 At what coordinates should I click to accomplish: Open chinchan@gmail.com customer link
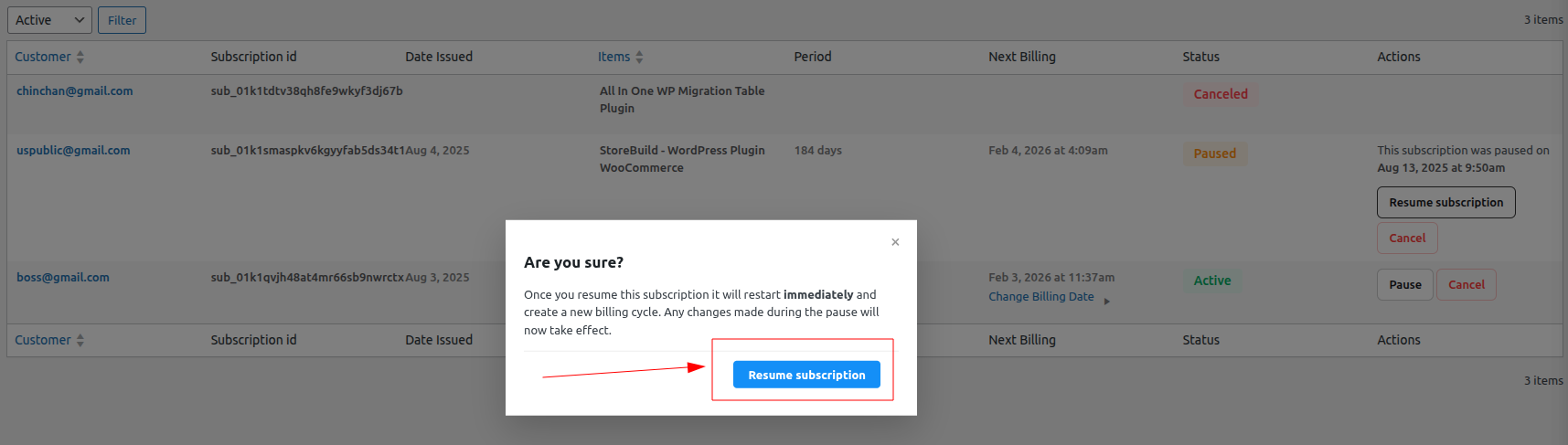click(75, 91)
